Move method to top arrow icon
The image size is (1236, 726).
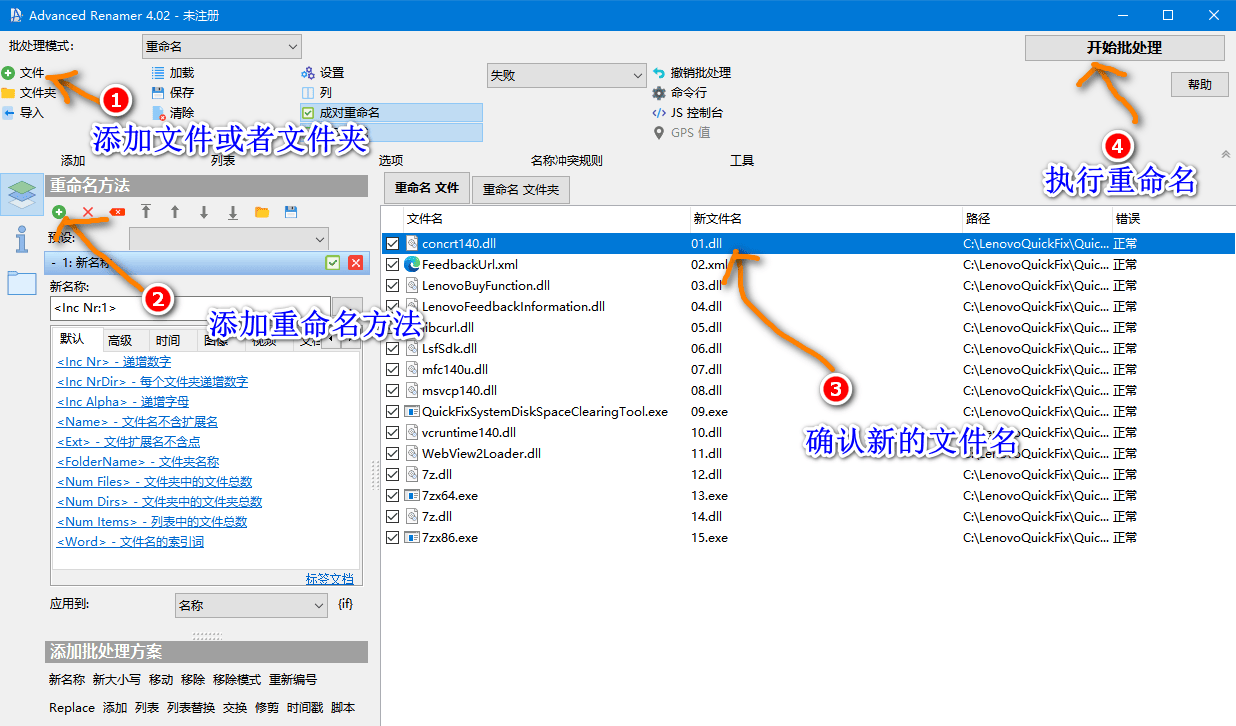[x=146, y=212]
